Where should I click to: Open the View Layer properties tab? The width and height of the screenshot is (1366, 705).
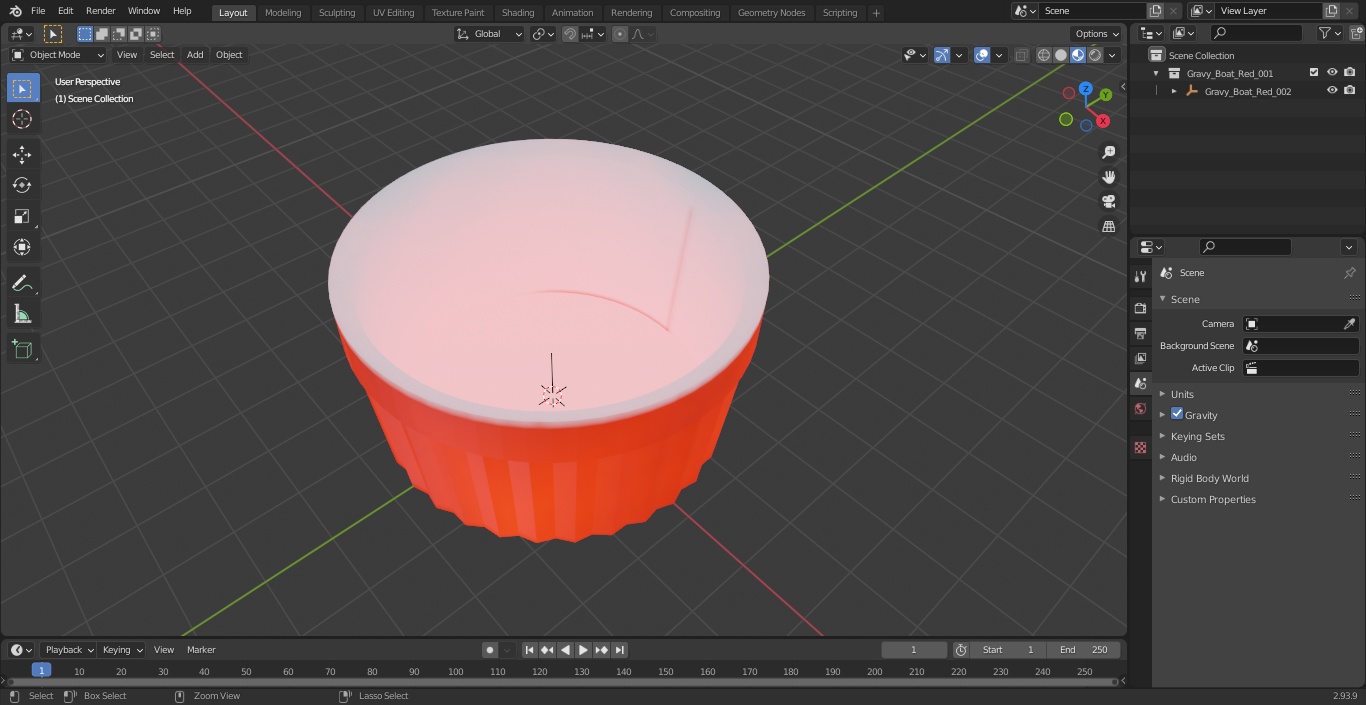point(1140,358)
